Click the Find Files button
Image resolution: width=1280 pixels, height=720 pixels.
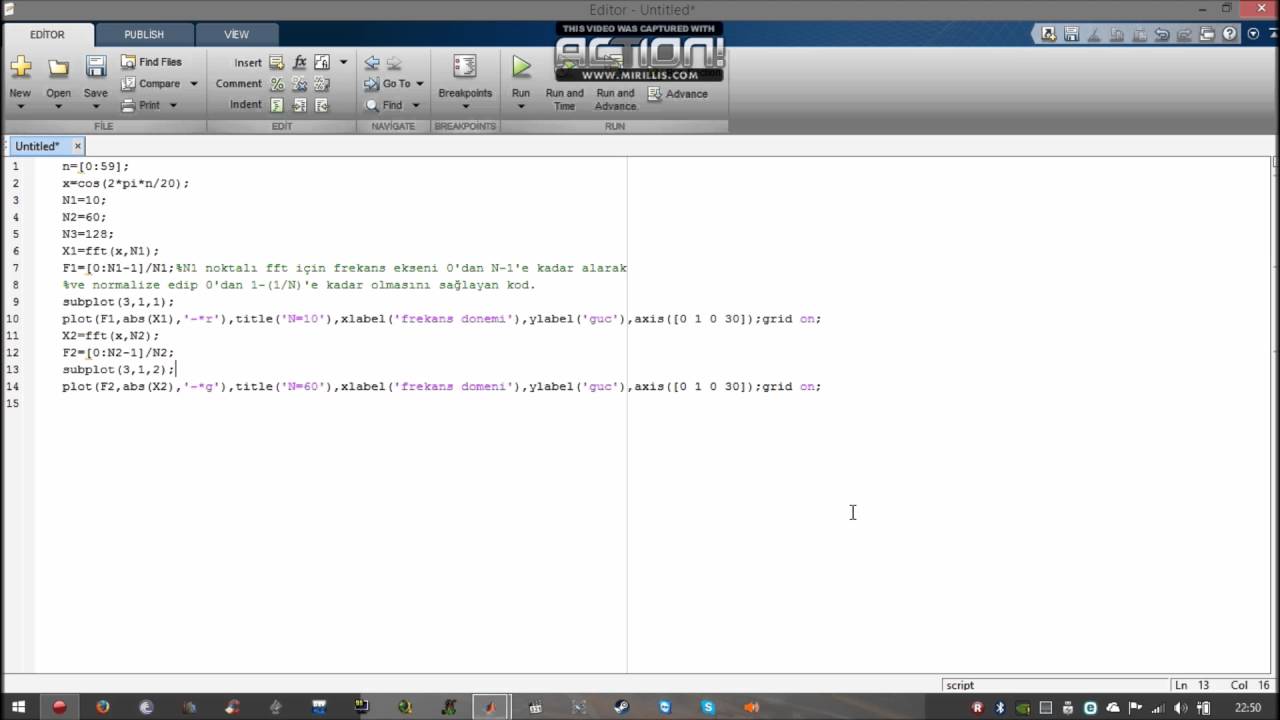(151, 62)
